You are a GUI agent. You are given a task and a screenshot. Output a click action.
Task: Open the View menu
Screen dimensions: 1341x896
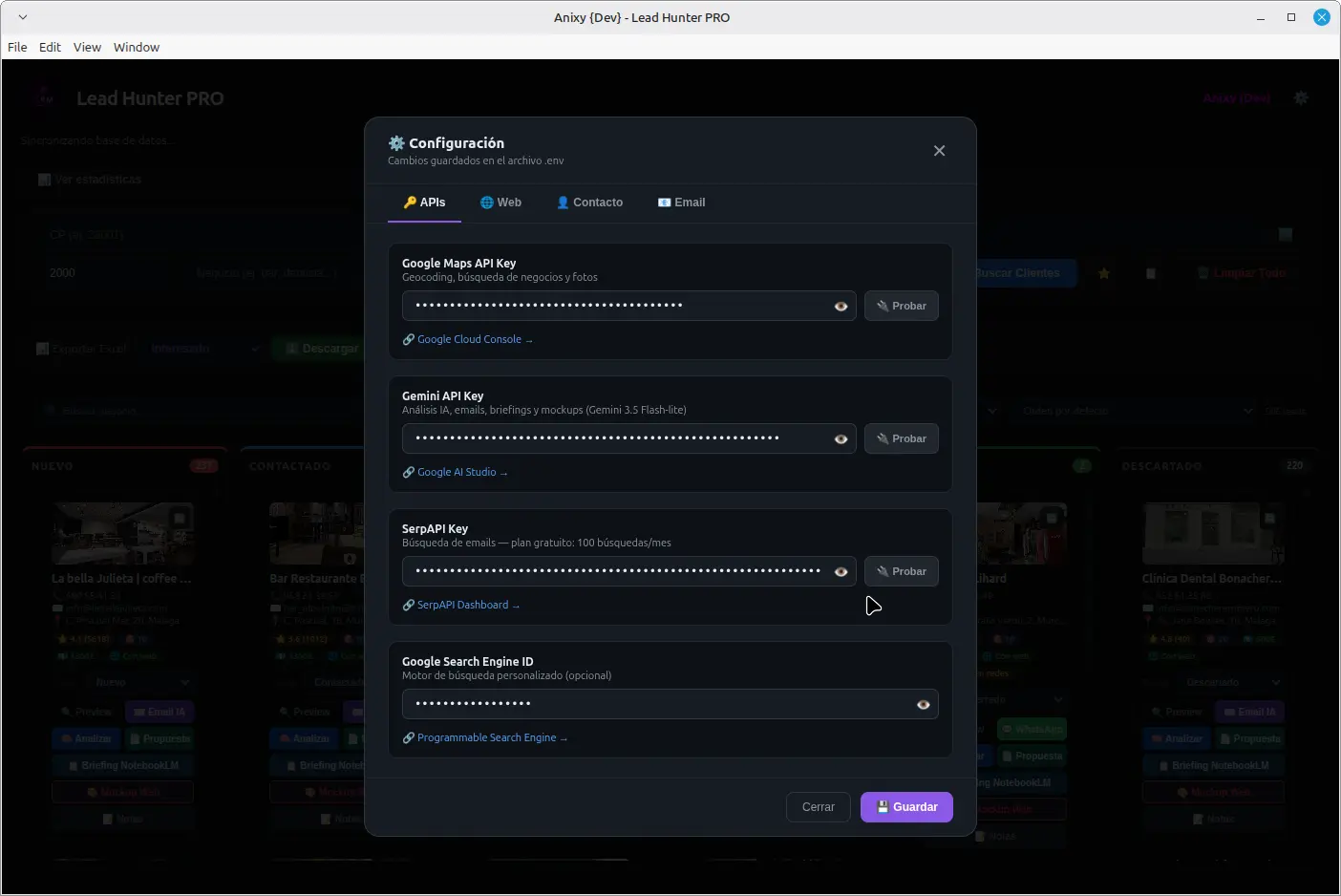click(87, 47)
